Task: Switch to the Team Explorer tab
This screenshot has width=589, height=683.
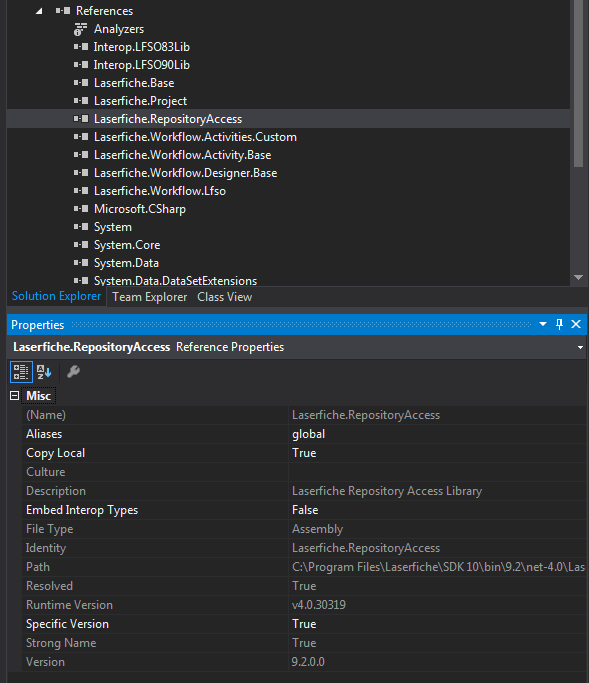Action: 149,297
